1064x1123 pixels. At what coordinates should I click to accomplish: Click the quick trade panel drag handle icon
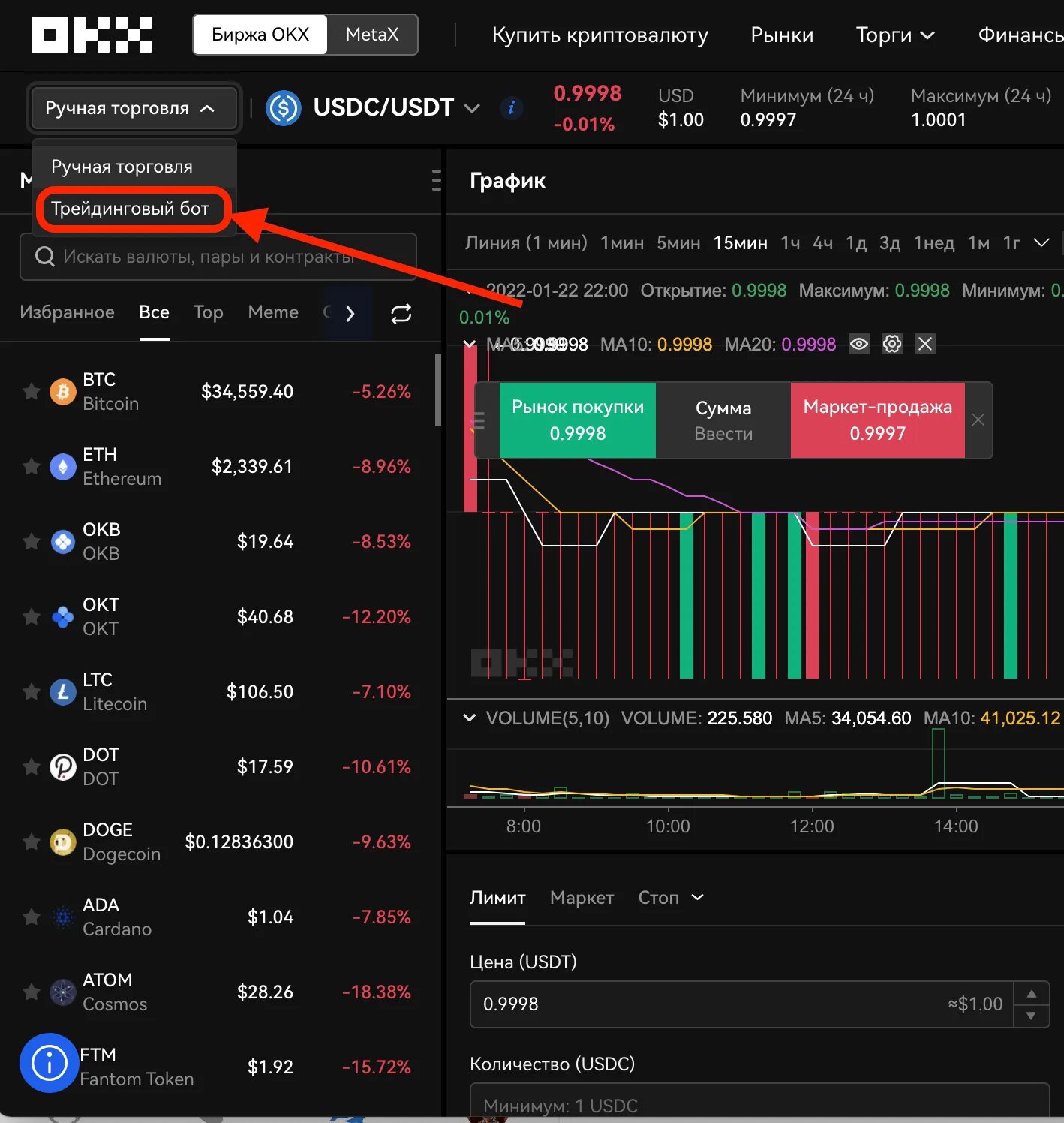pos(479,420)
